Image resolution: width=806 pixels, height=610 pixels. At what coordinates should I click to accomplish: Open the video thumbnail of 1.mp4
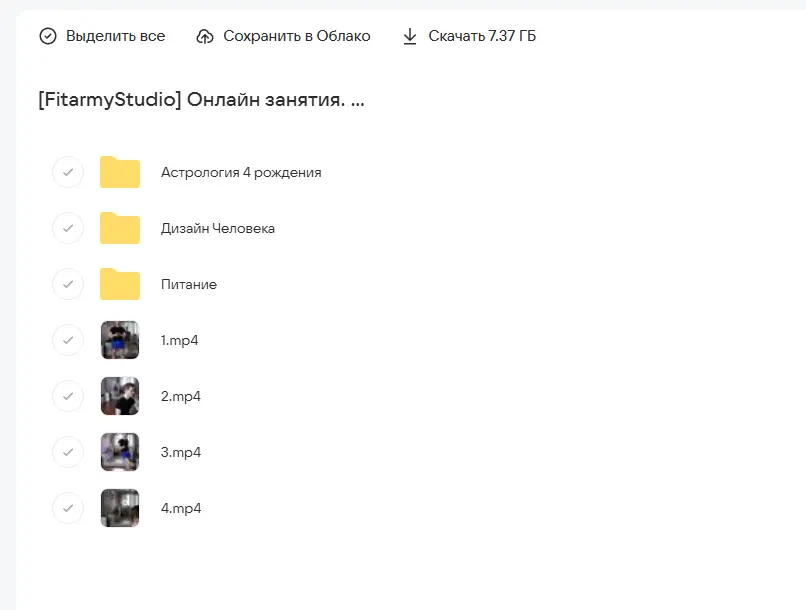(x=119, y=340)
